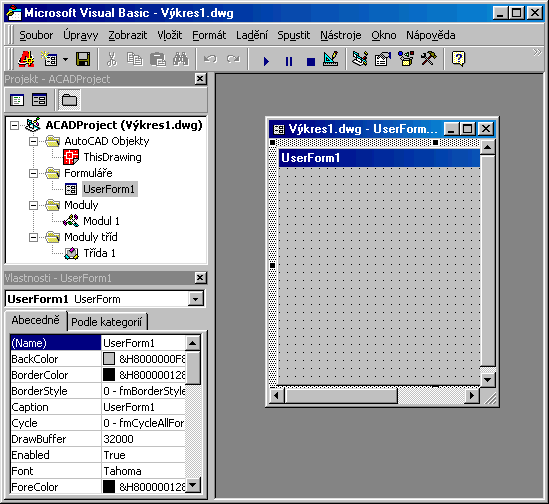
Task: Click View Code icon in Project panel
Action: click(x=17, y=100)
